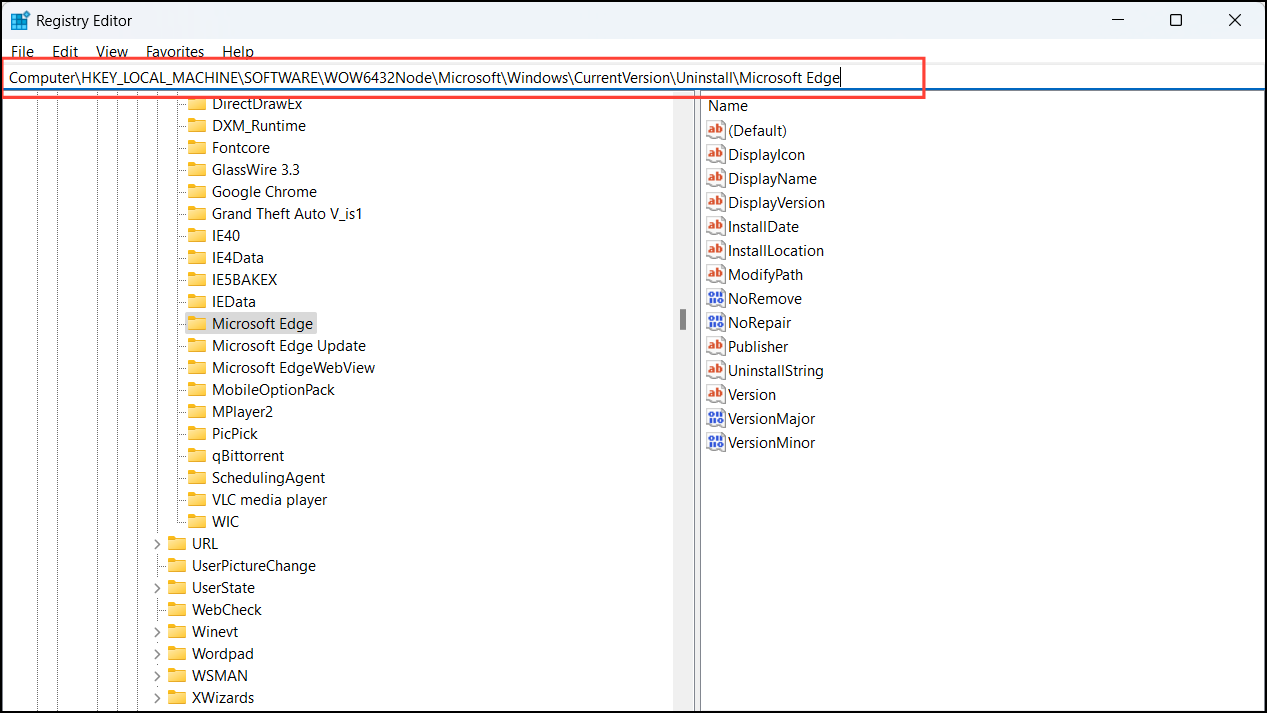Click the string value icon for InstallDate

tap(716, 226)
